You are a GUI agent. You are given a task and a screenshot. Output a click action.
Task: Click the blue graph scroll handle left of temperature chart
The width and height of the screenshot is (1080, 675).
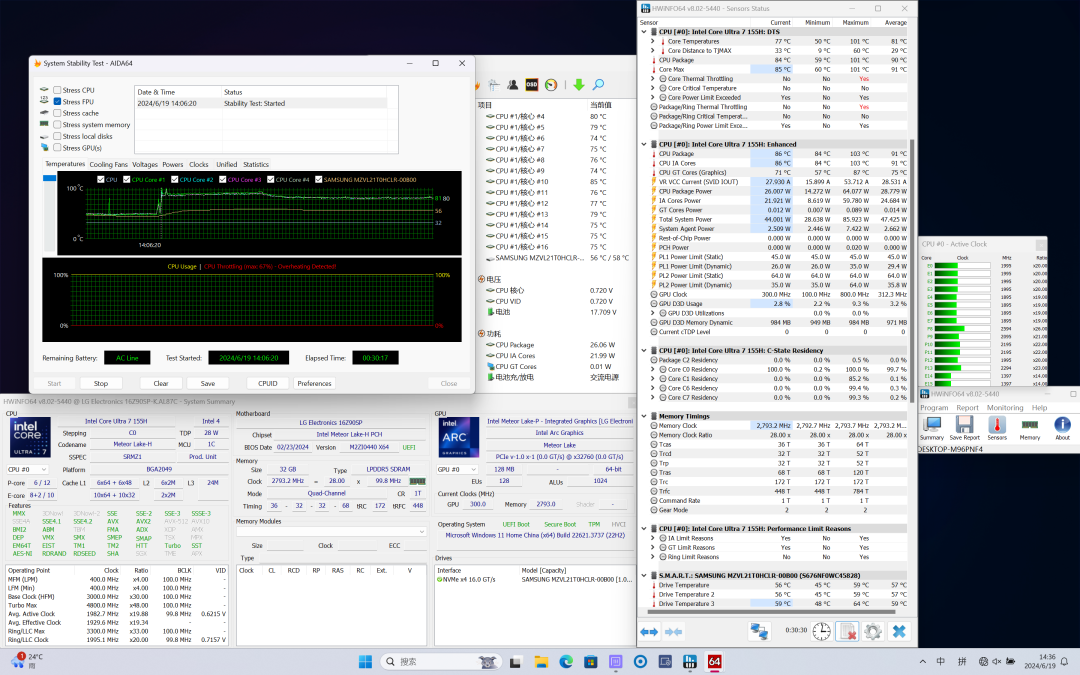50,178
